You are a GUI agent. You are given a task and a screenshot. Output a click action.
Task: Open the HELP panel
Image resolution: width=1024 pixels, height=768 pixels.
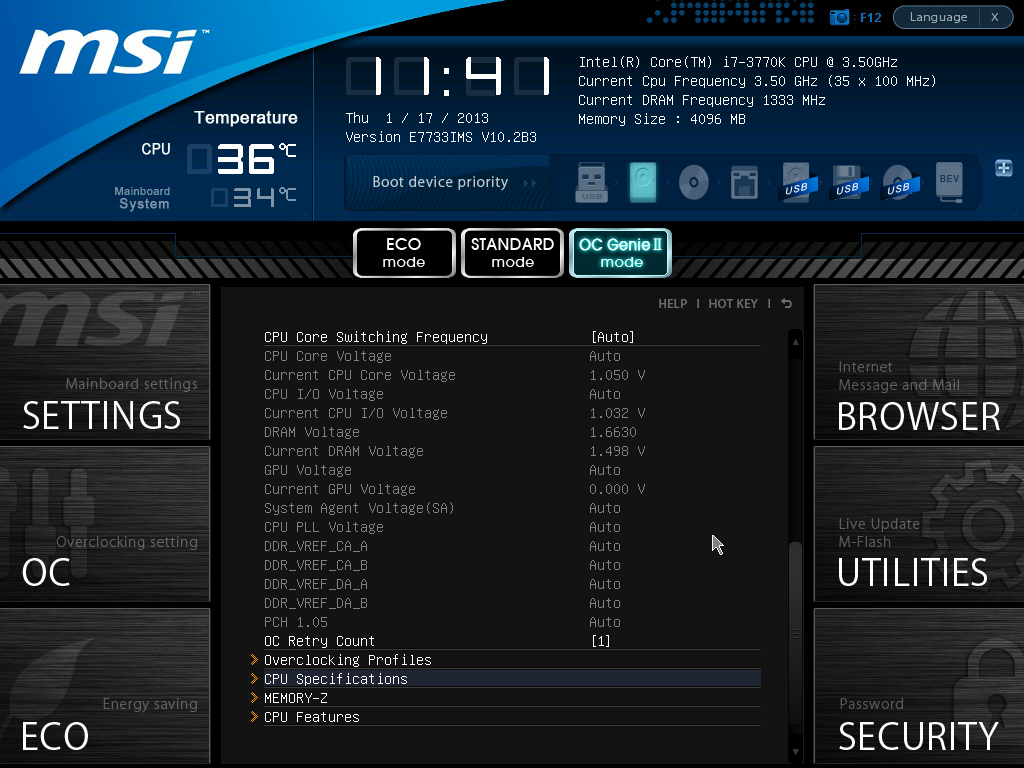(x=673, y=304)
